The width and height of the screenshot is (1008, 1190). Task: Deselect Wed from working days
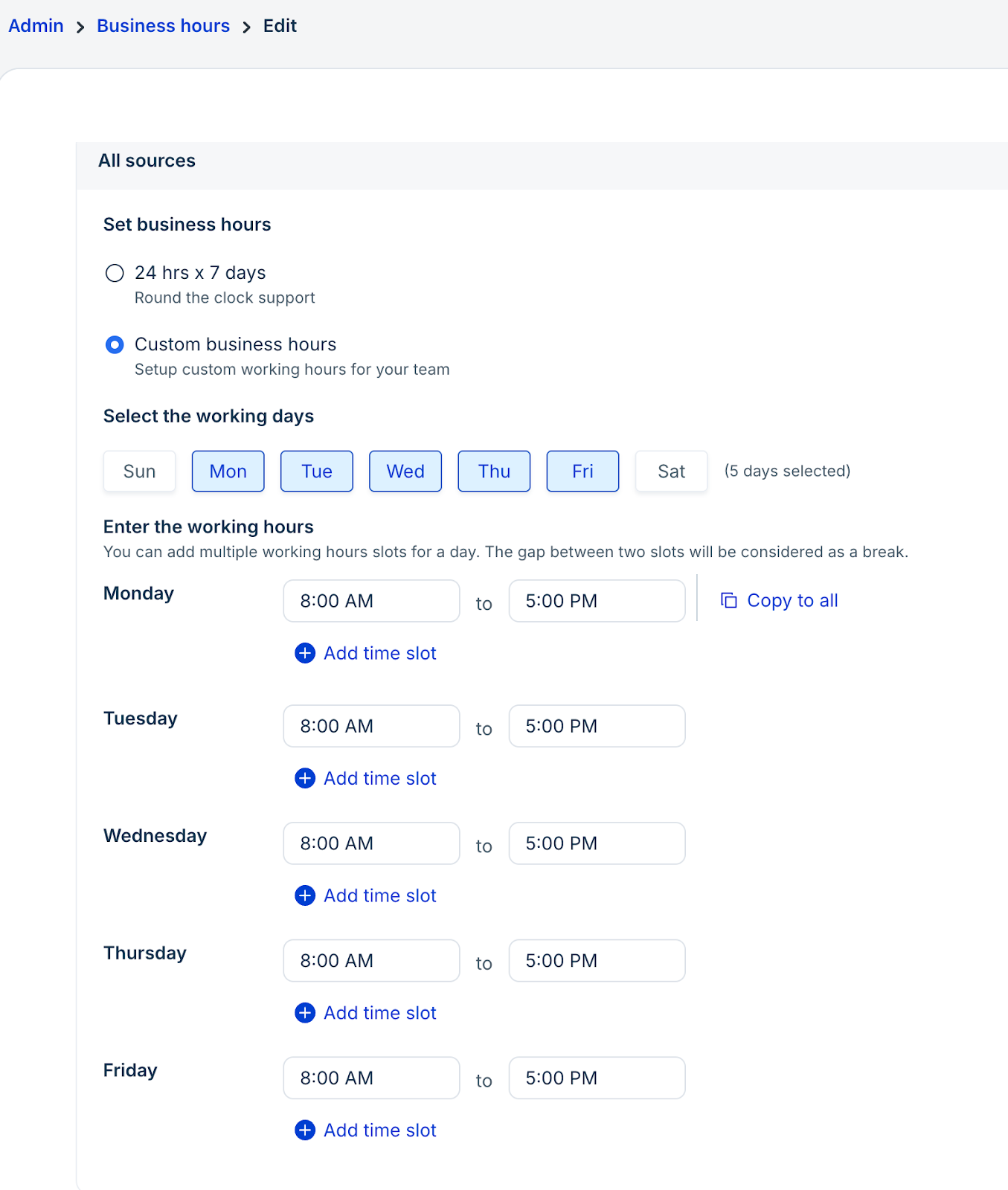tap(405, 471)
